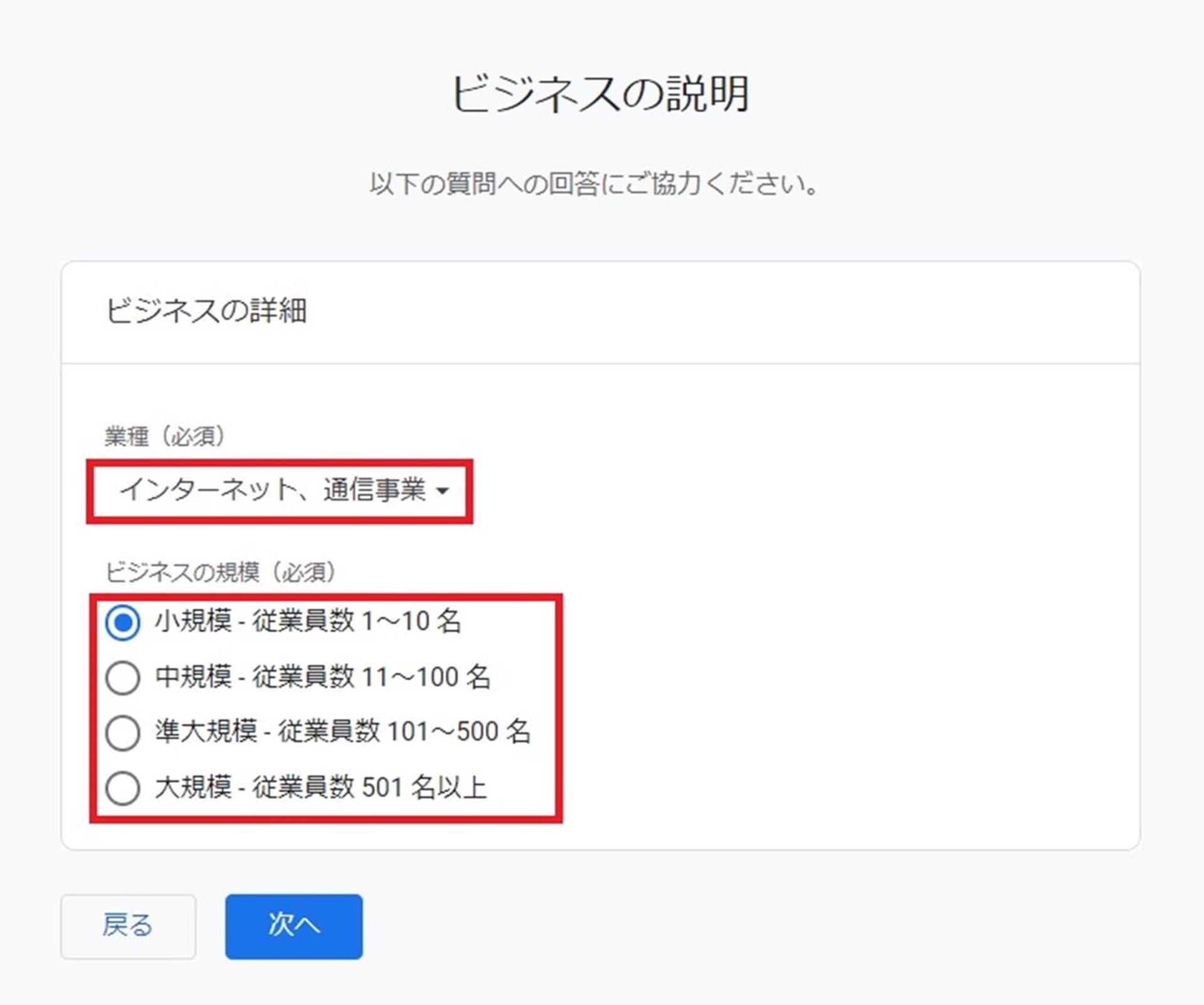
Task: Click label text 小規模 - 従業員数 1～10 名
Action: click(307, 622)
